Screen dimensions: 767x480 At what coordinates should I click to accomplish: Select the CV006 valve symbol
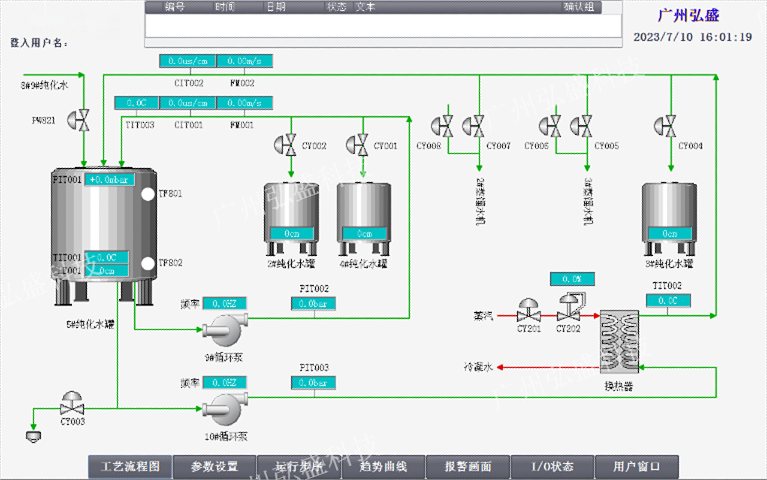coord(550,126)
